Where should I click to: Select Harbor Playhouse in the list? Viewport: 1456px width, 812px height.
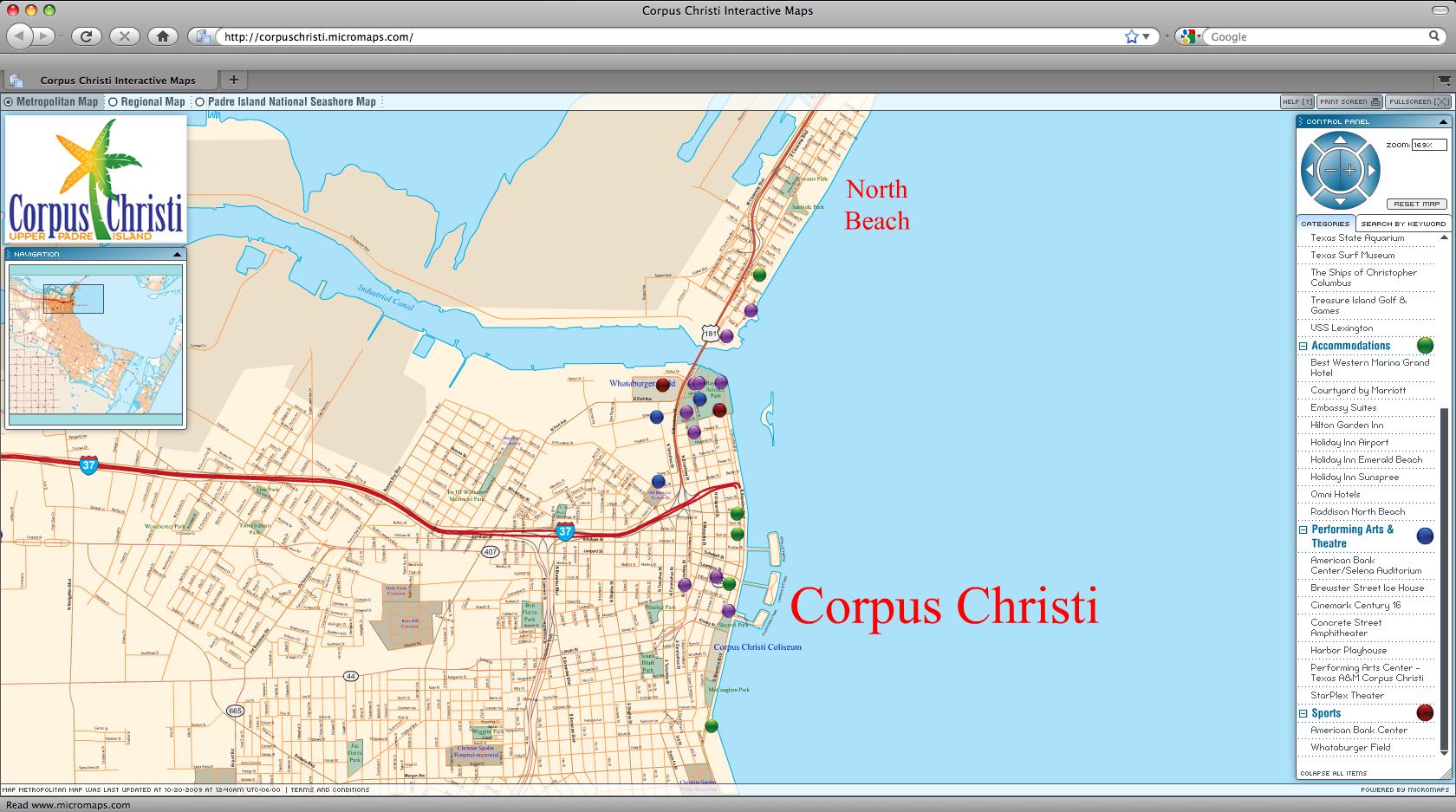point(1349,650)
